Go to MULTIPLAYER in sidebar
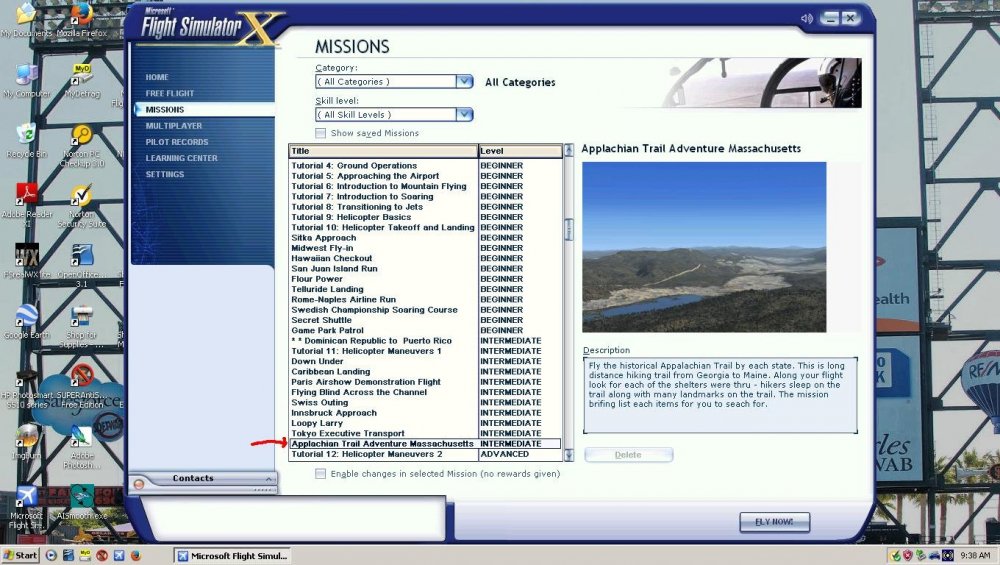 pyautogui.click(x=173, y=126)
